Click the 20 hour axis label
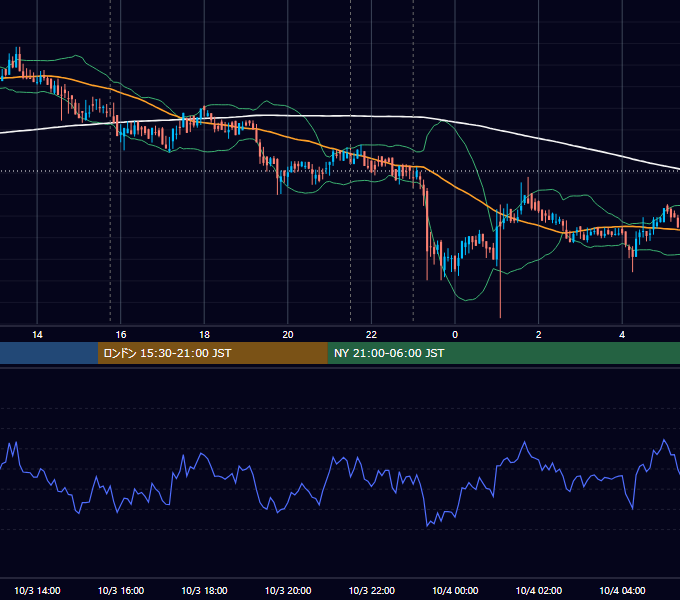Viewport: 680px width, 600px height. tap(288, 335)
